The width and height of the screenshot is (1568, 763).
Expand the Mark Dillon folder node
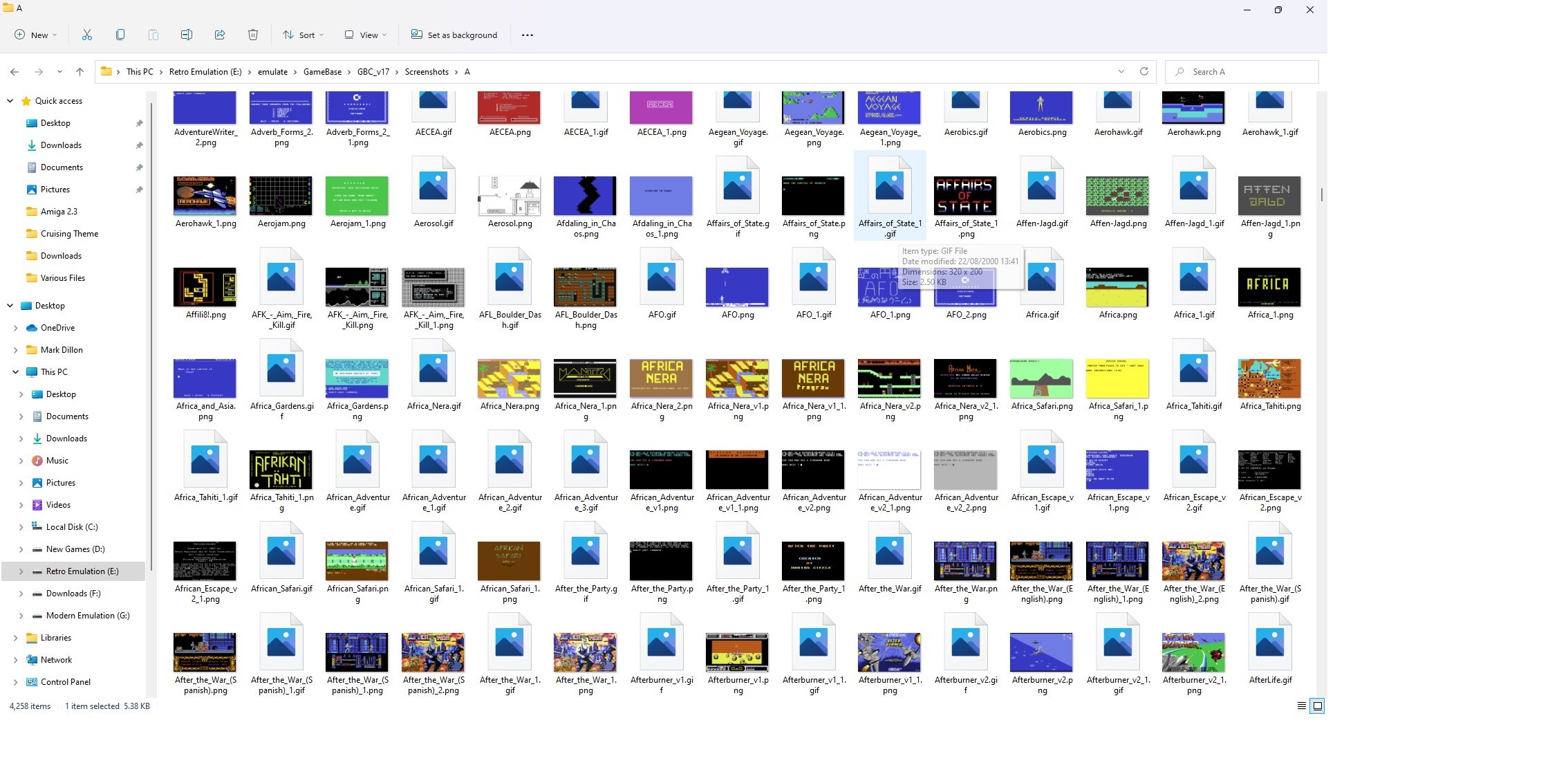click(15, 350)
